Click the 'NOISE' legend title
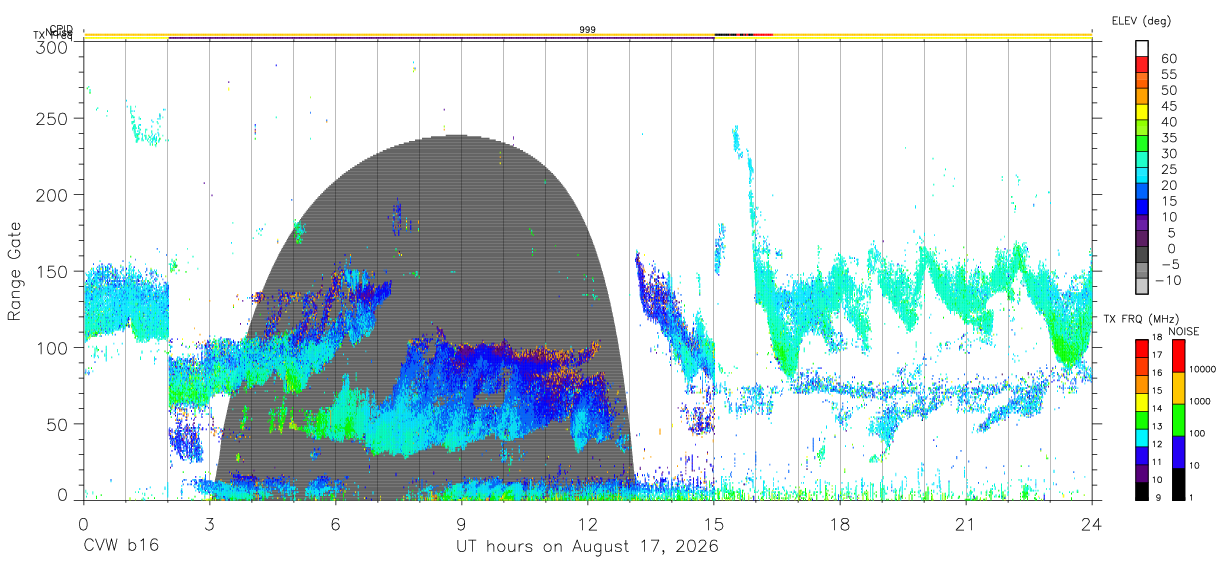Image resolution: width=1228 pixels, height=567 pixels. 1185,331
